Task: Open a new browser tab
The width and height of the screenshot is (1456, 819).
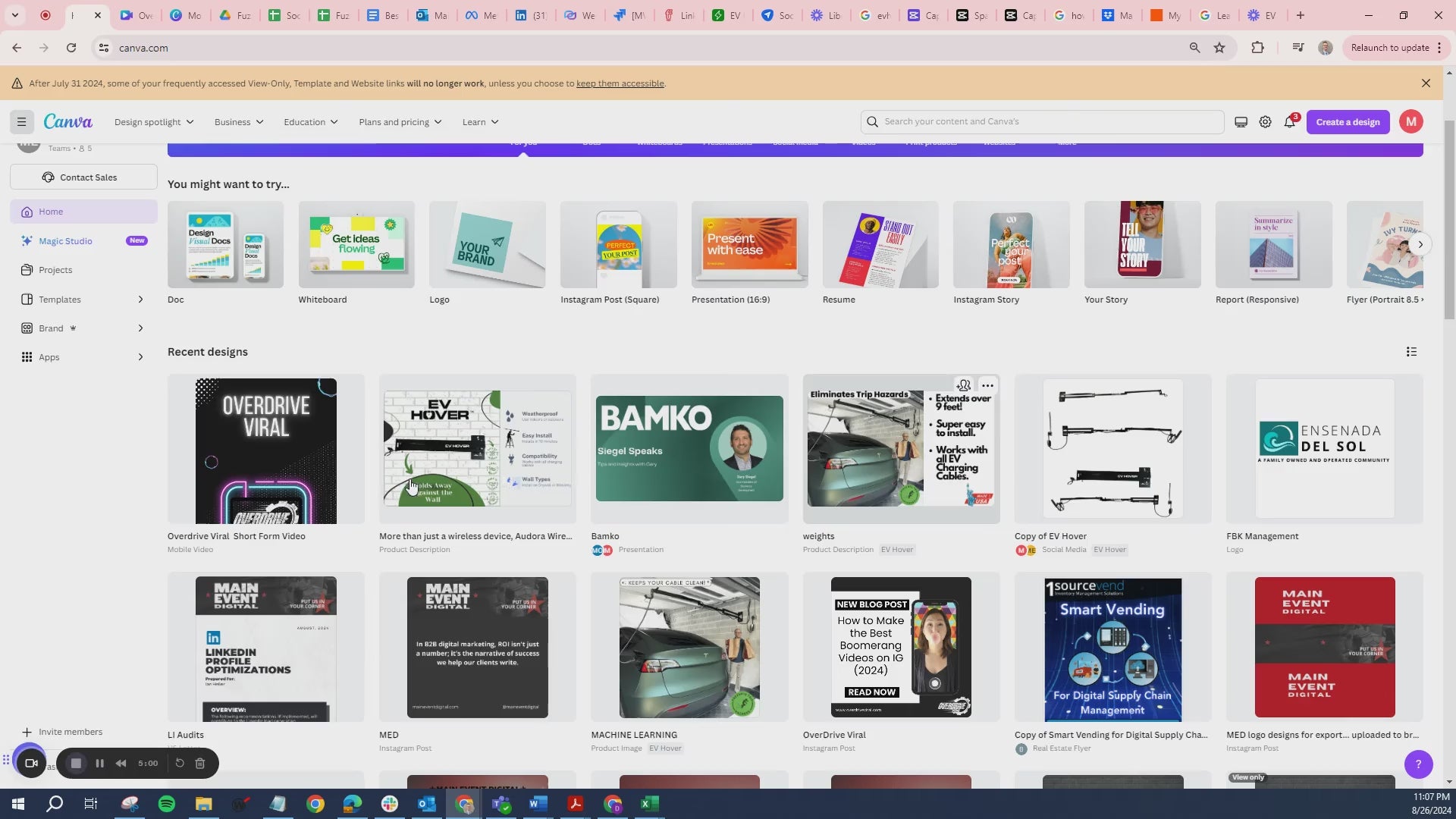Action: click(1300, 15)
